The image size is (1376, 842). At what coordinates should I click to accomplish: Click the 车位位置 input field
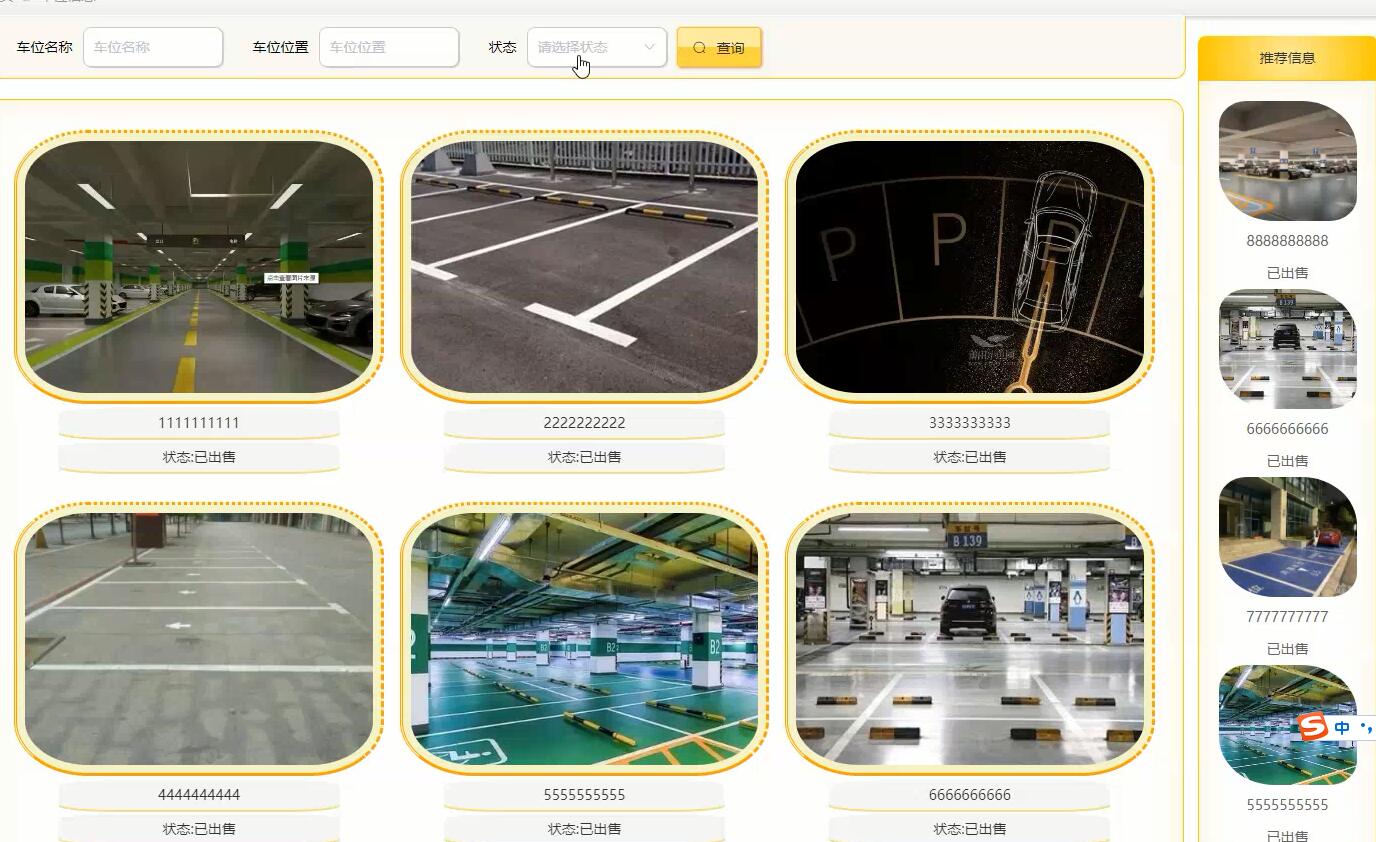point(389,47)
